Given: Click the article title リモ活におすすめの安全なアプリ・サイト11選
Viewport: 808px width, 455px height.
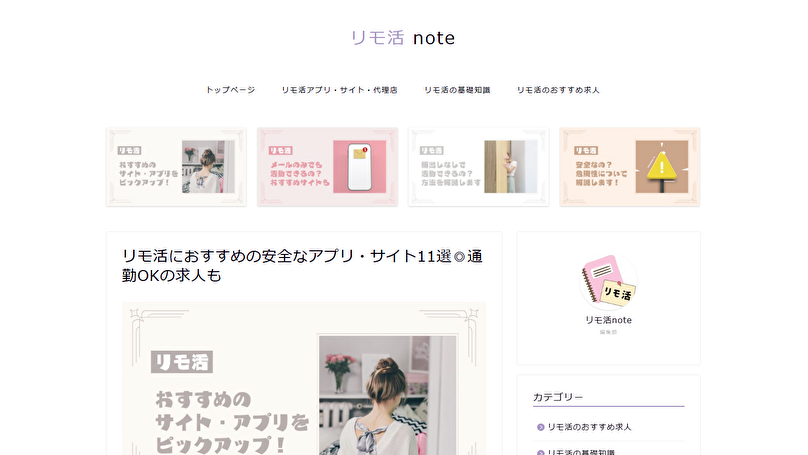Looking at the screenshot, I should point(302,265).
